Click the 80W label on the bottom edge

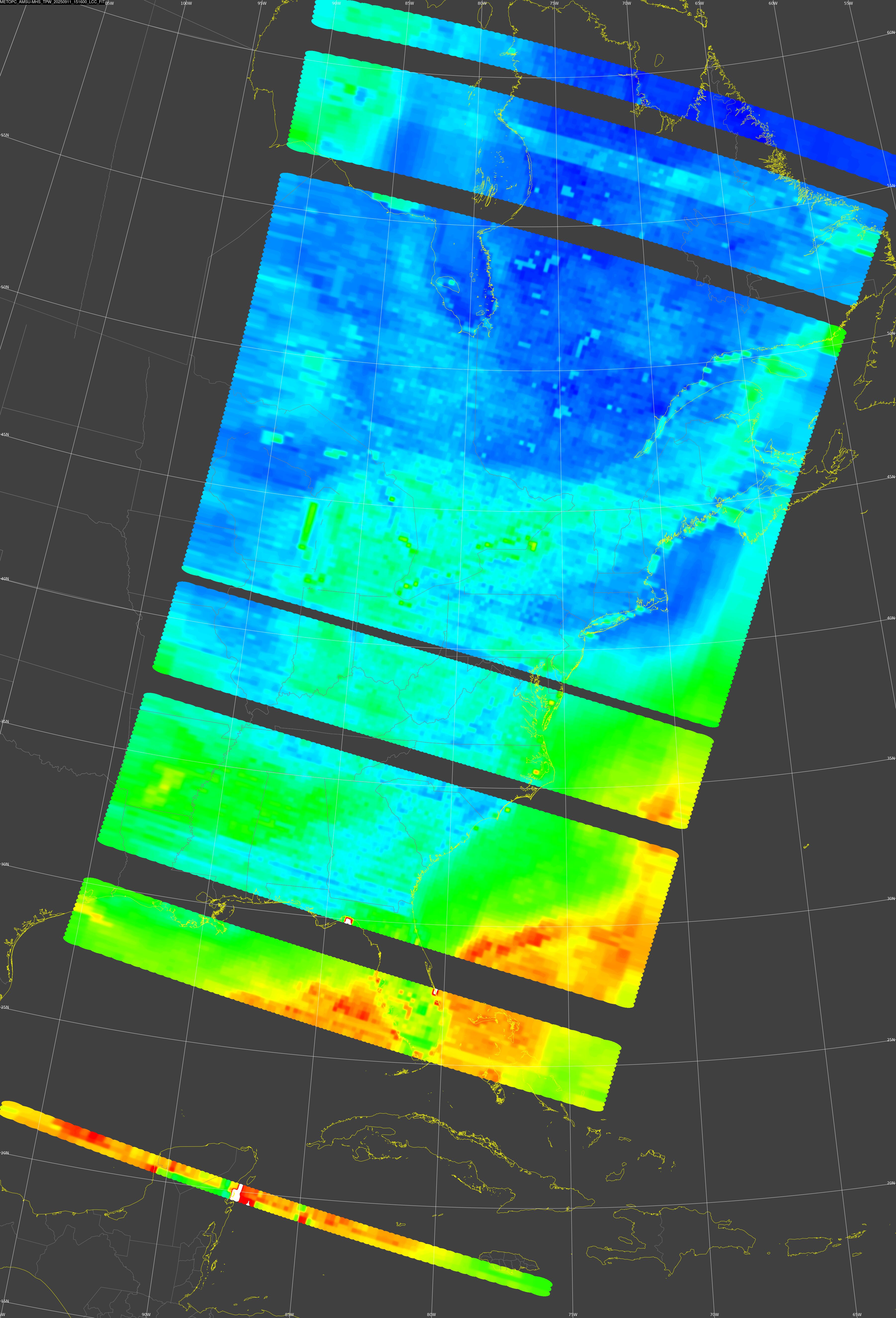pyautogui.click(x=431, y=1315)
